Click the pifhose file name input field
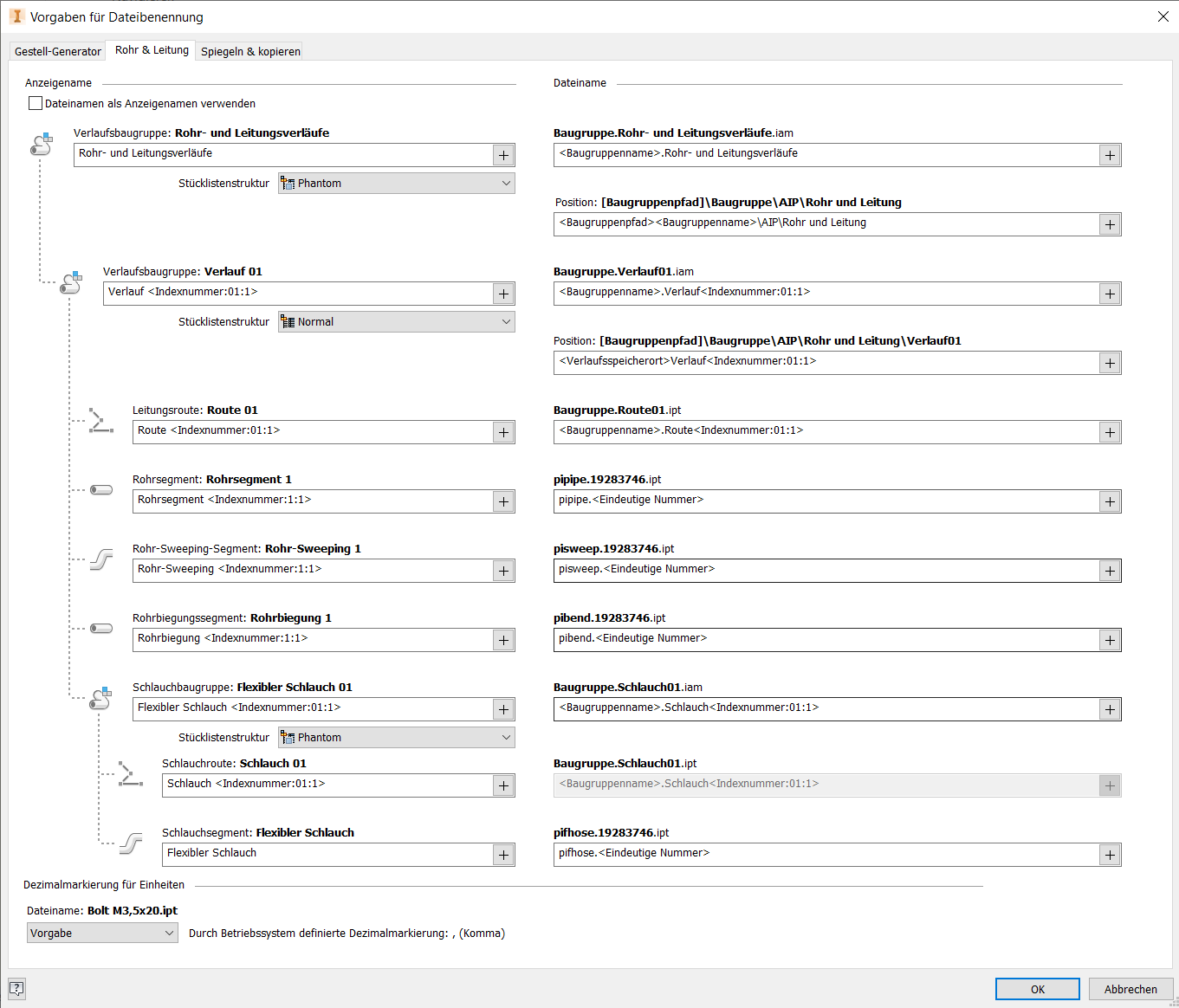This screenshot has height=1008, width=1179. 825,854
